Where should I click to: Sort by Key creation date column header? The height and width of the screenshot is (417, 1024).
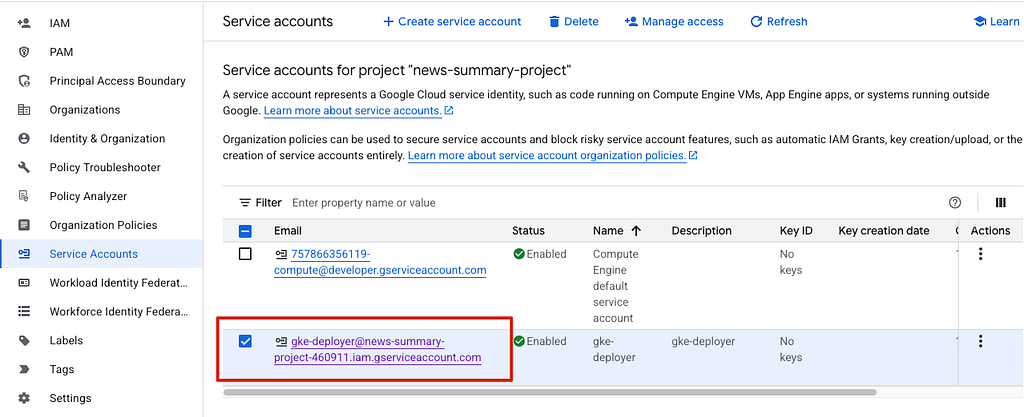pos(884,231)
